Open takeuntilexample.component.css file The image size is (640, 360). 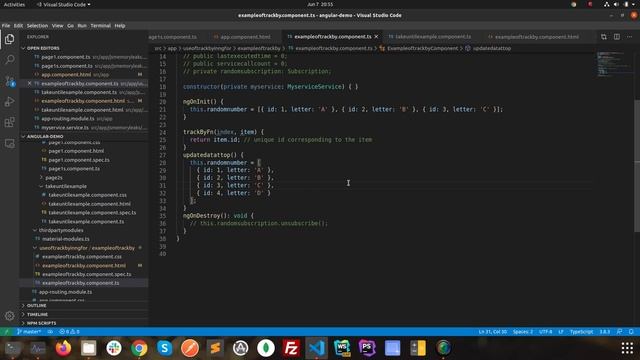click(87, 195)
